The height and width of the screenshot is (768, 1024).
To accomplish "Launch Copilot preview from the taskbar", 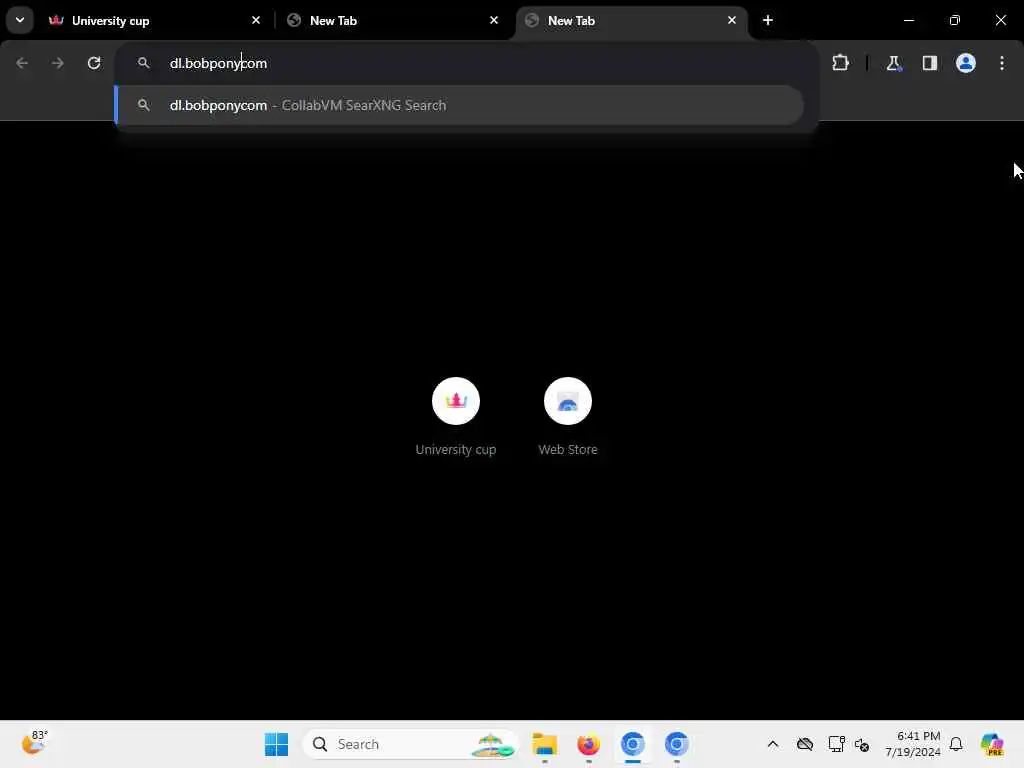I will 991,744.
